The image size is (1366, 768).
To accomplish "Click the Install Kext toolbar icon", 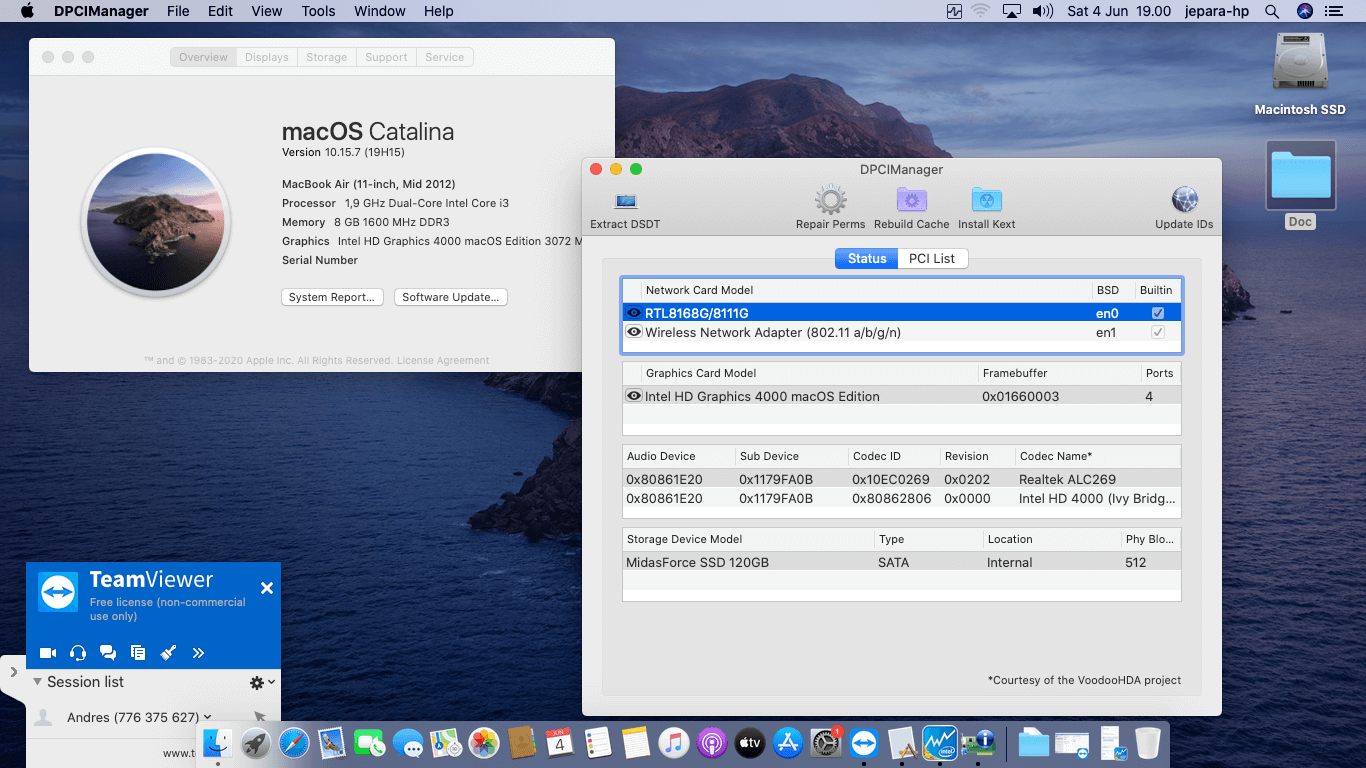I will click(986, 201).
